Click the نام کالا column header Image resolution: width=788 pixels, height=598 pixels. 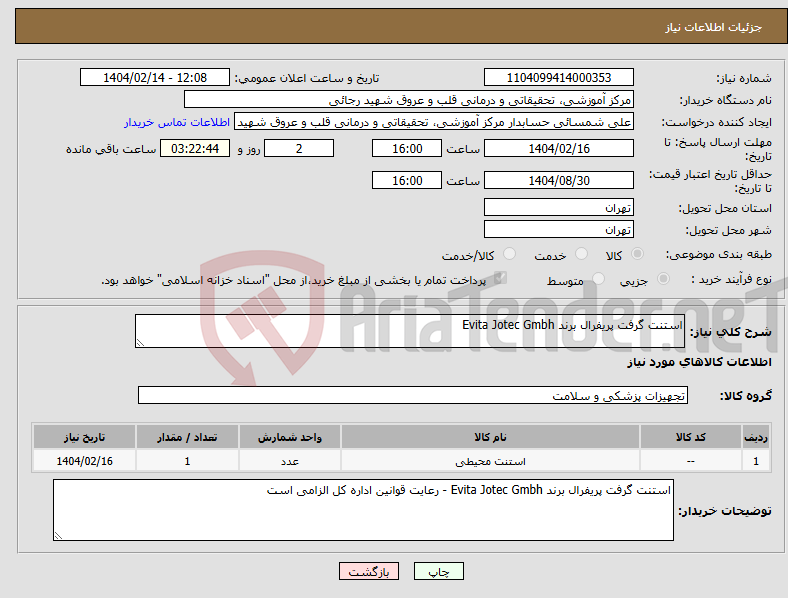(490, 437)
